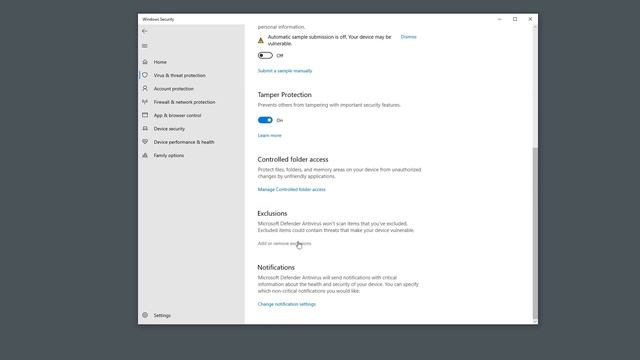
Task: Click Add or remove exclusions link
Action: [x=284, y=243]
